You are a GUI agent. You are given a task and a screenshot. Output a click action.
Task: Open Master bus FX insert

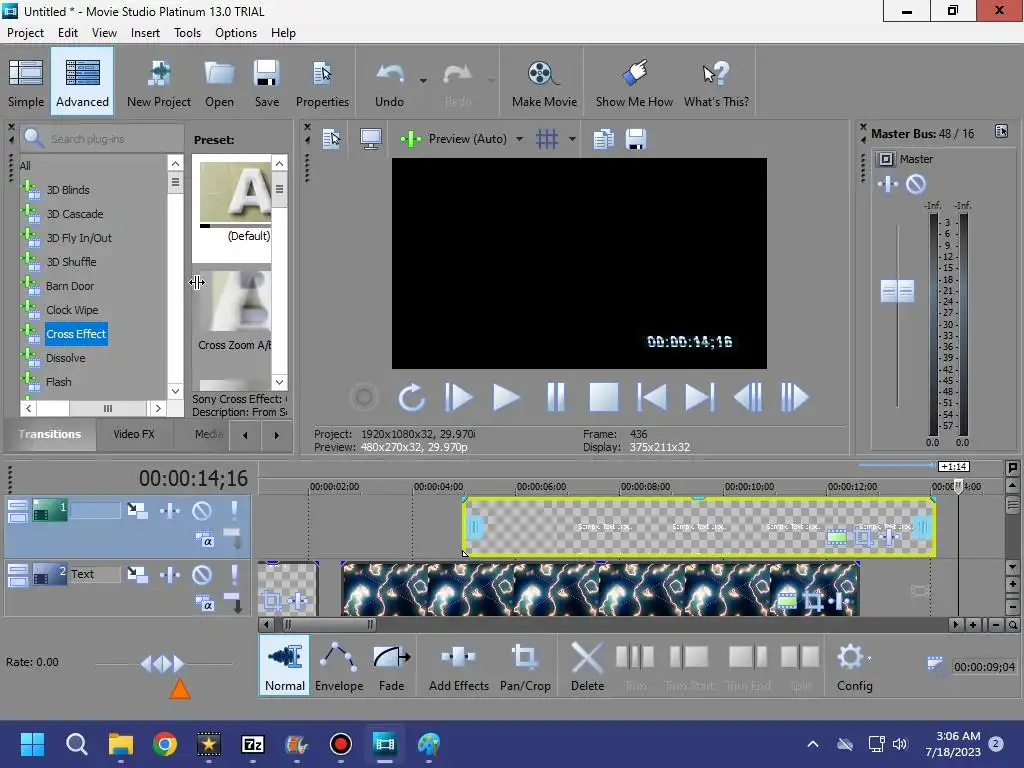click(888, 184)
